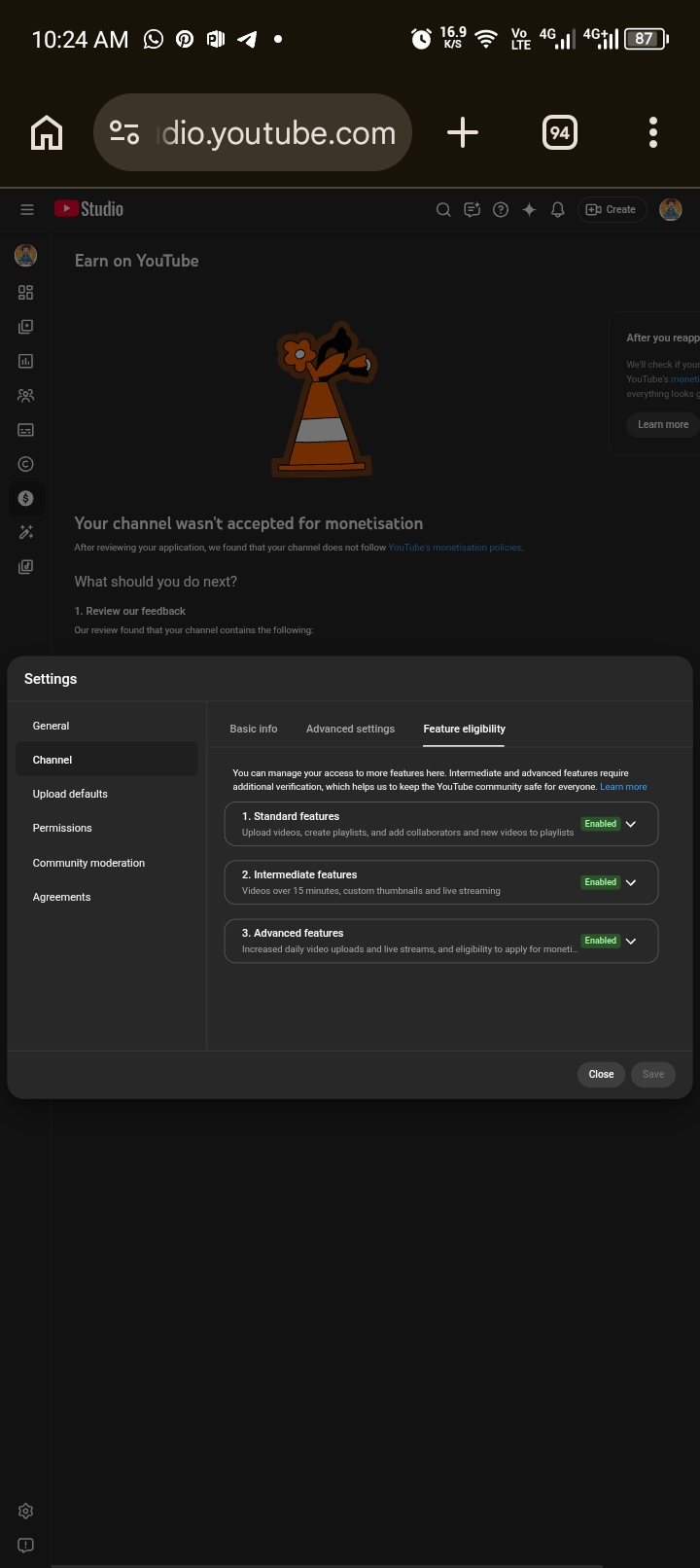Viewport: 700px width, 1568px height.
Task: Go to Earn dollar sidebar icon
Action: pos(26,498)
